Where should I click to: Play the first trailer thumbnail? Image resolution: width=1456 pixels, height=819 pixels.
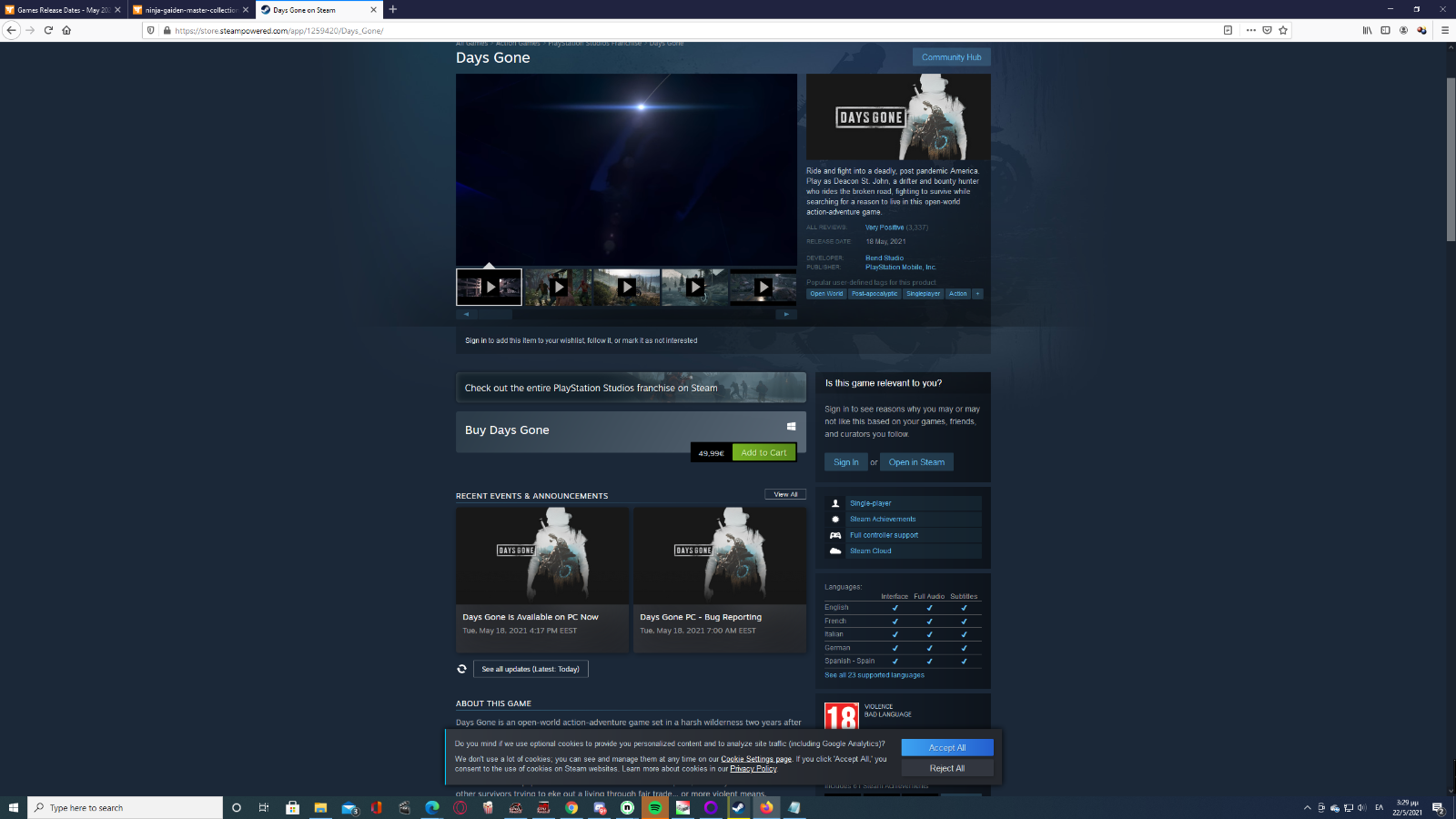click(490, 287)
